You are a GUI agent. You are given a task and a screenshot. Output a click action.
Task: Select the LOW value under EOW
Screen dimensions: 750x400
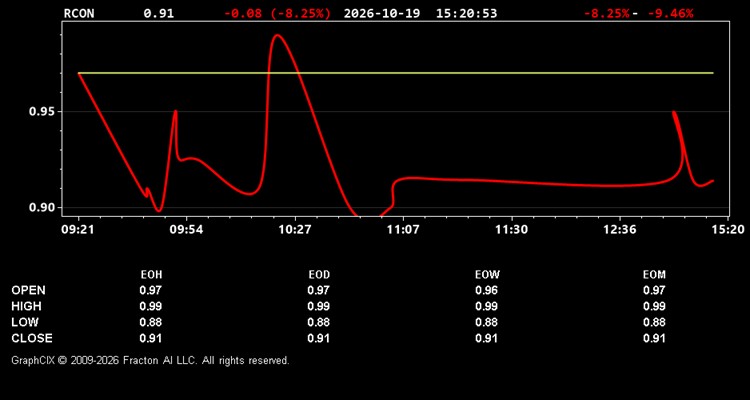[486, 322]
